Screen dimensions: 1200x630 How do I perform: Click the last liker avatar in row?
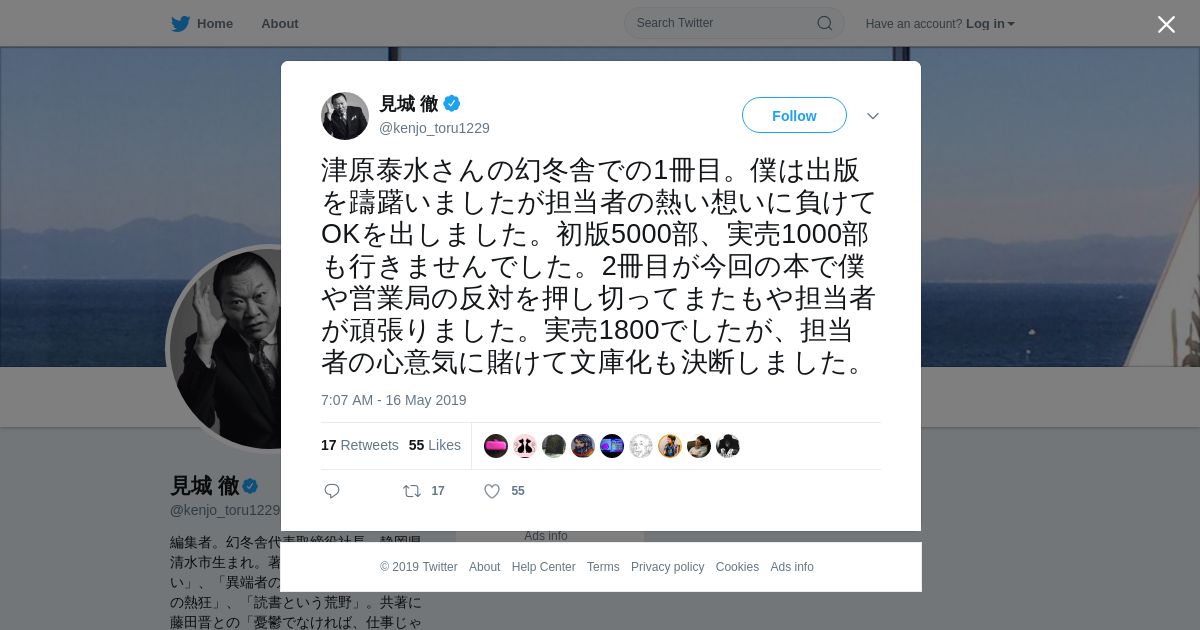pyautogui.click(x=728, y=446)
